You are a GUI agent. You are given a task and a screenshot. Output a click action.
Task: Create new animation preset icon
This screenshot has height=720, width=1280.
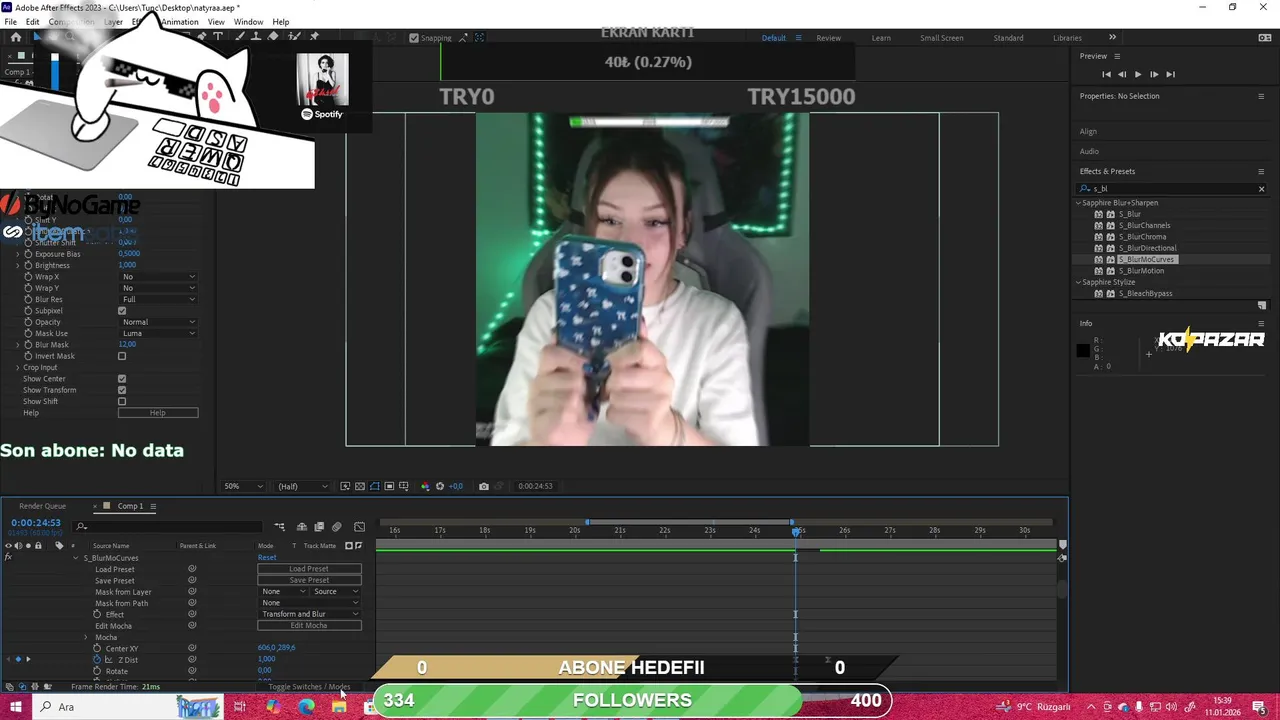pos(1262,306)
